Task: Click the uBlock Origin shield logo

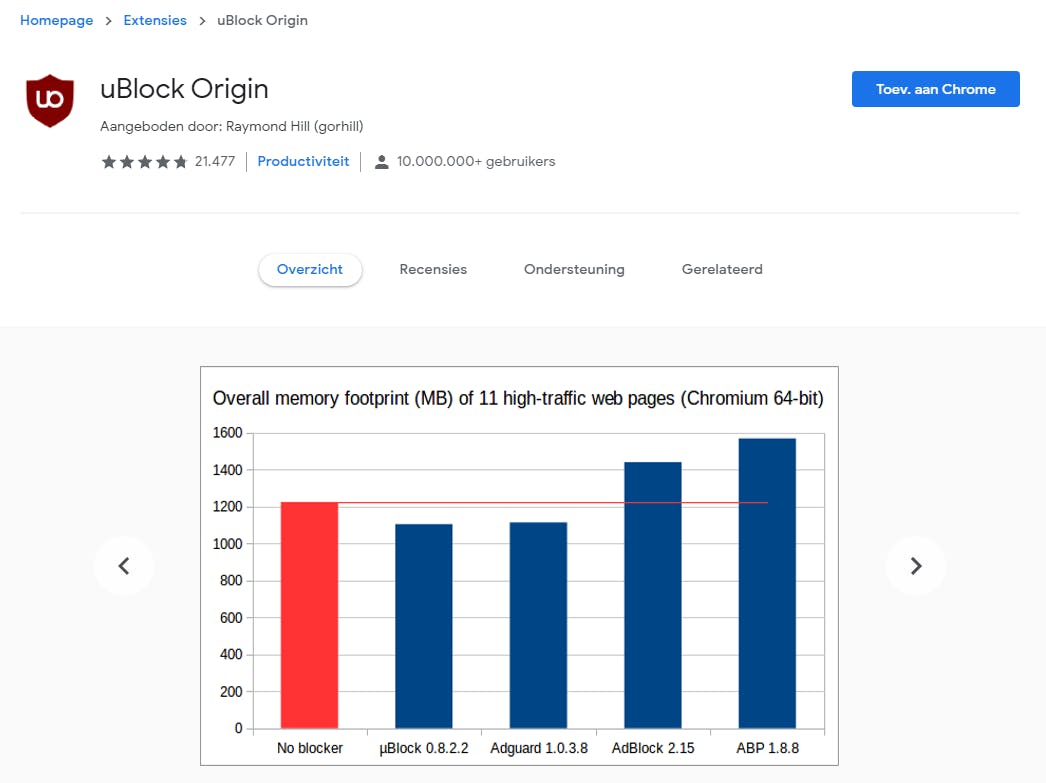Action: (50, 100)
